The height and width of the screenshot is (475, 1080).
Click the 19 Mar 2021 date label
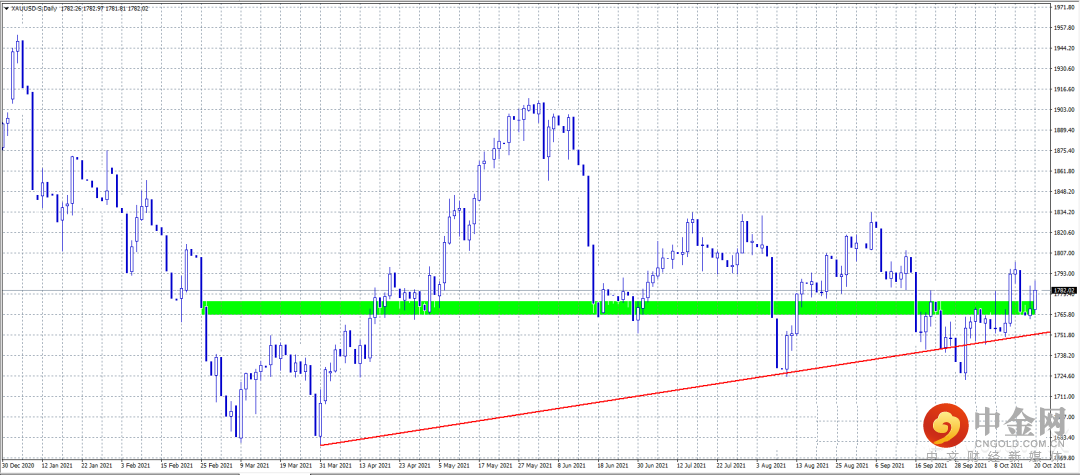click(296, 466)
